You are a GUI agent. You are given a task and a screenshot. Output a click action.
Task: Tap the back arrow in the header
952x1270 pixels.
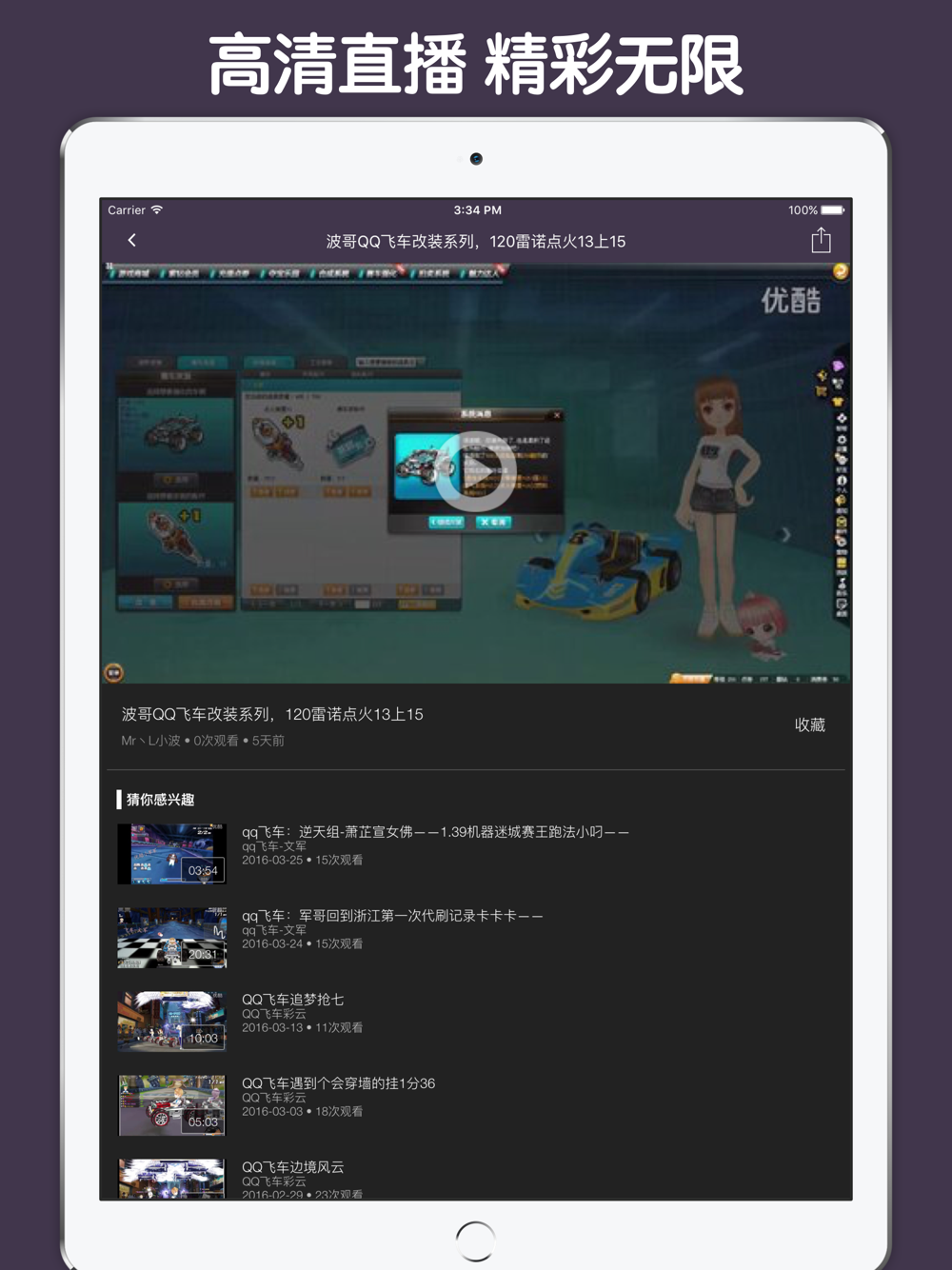tap(132, 241)
